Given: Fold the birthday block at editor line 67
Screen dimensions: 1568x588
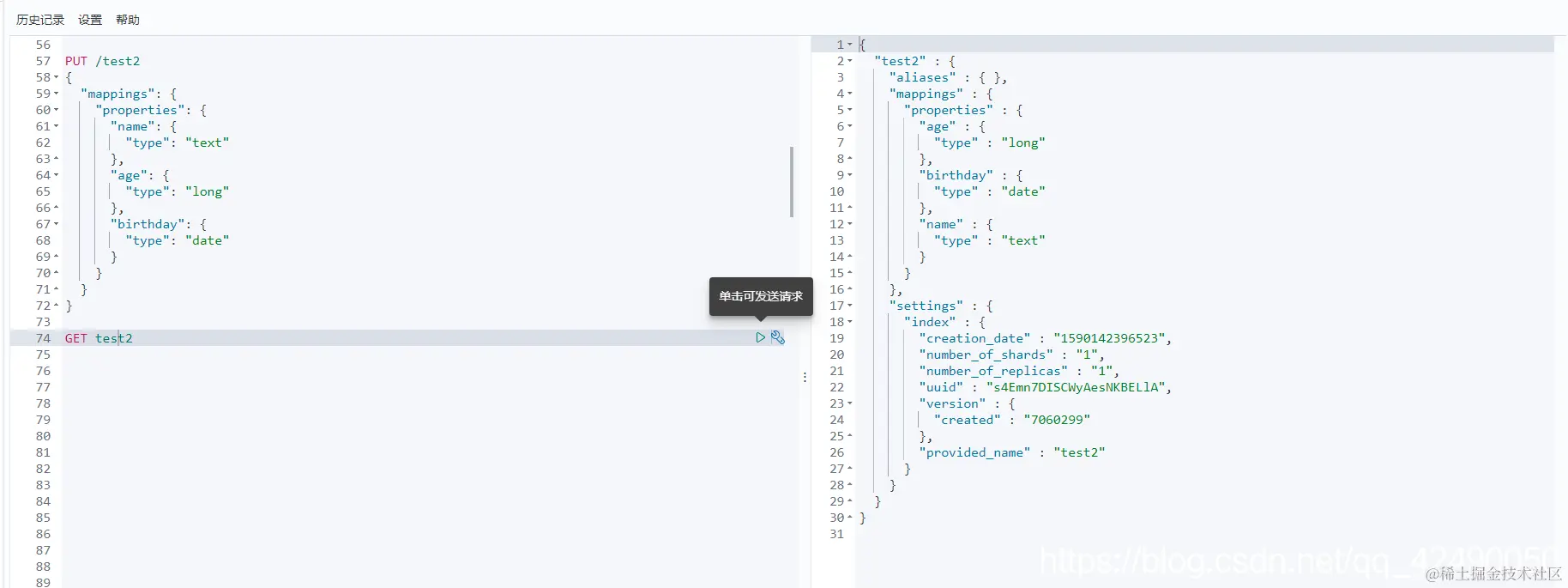Looking at the screenshot, I should tap(57, 224).
